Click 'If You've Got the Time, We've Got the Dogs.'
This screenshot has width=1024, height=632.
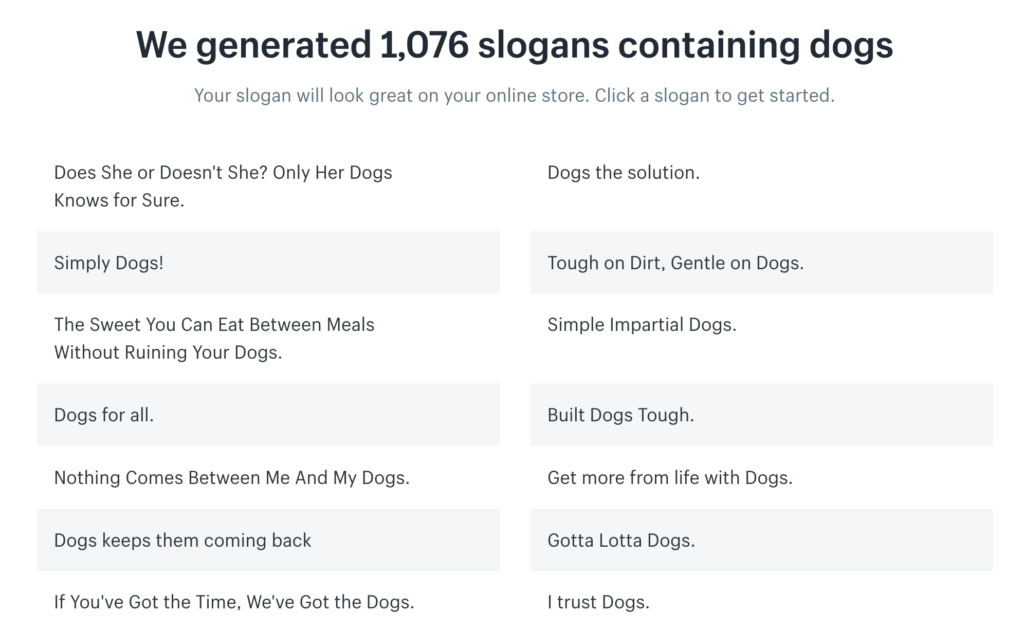coord(233,602)
